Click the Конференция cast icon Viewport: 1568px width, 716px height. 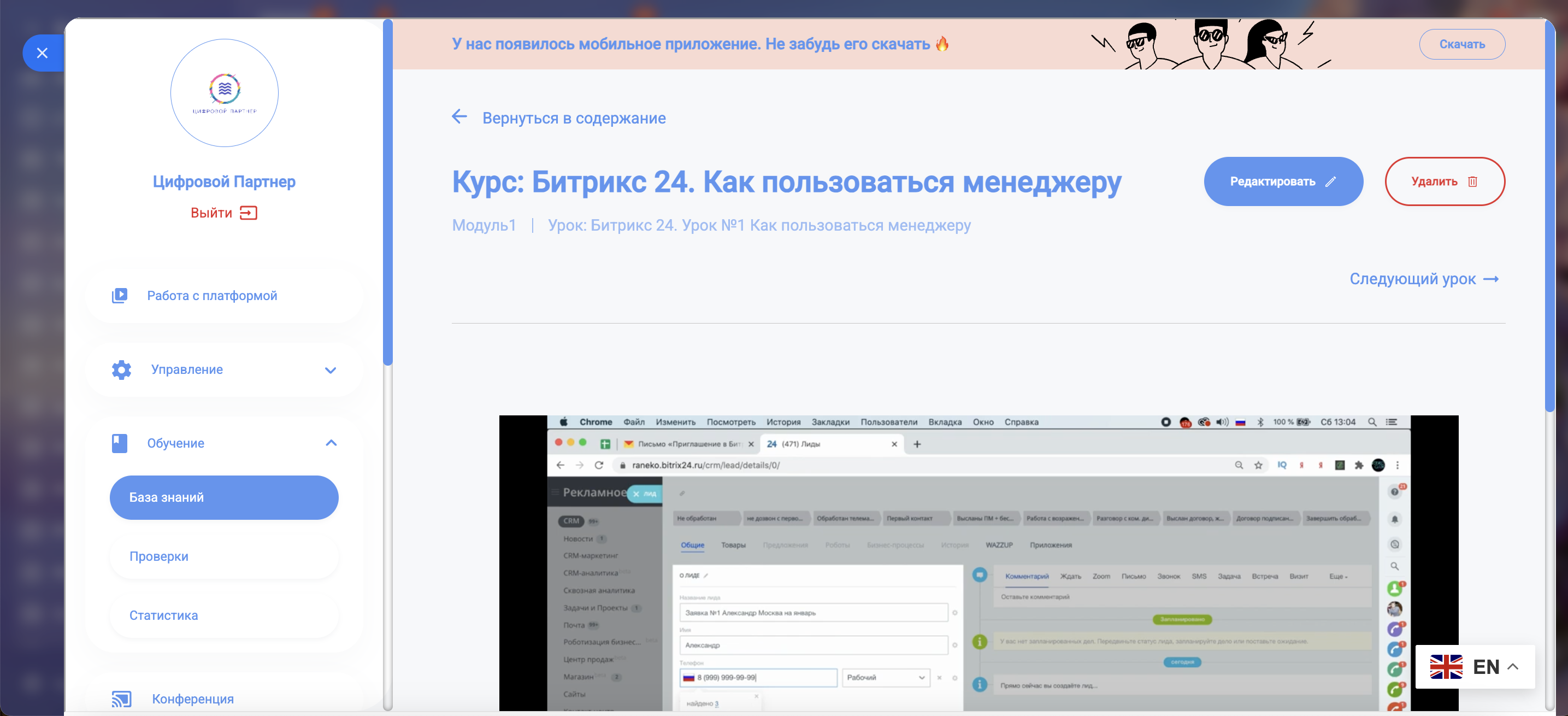tap(121, 699)
